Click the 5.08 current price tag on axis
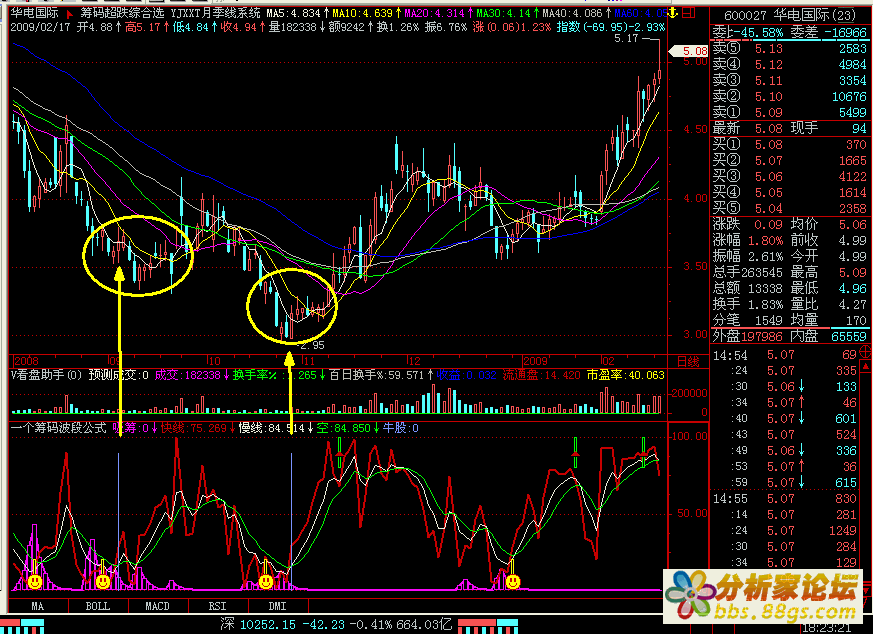 [689, 51]
